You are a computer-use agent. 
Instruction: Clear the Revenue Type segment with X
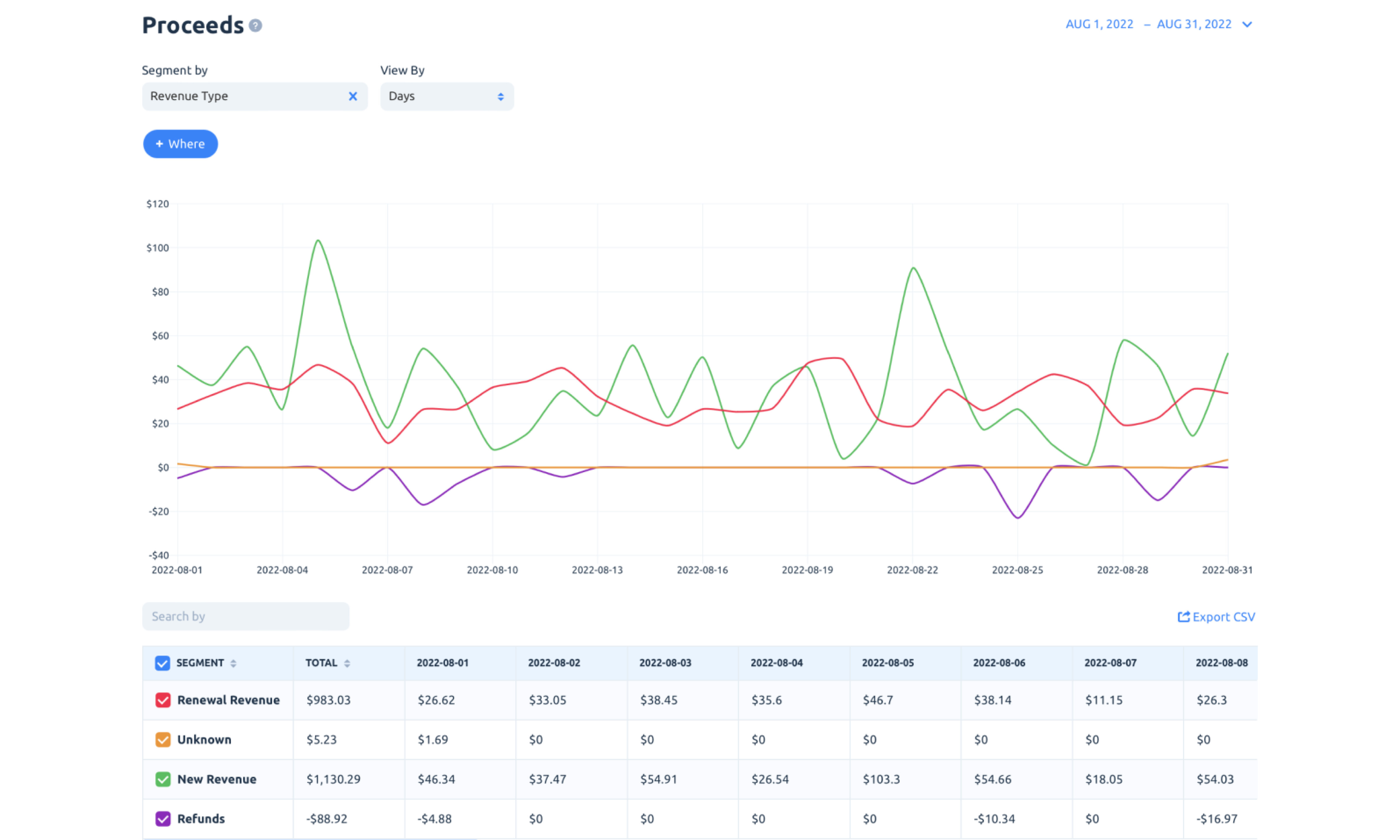point(353,96)
